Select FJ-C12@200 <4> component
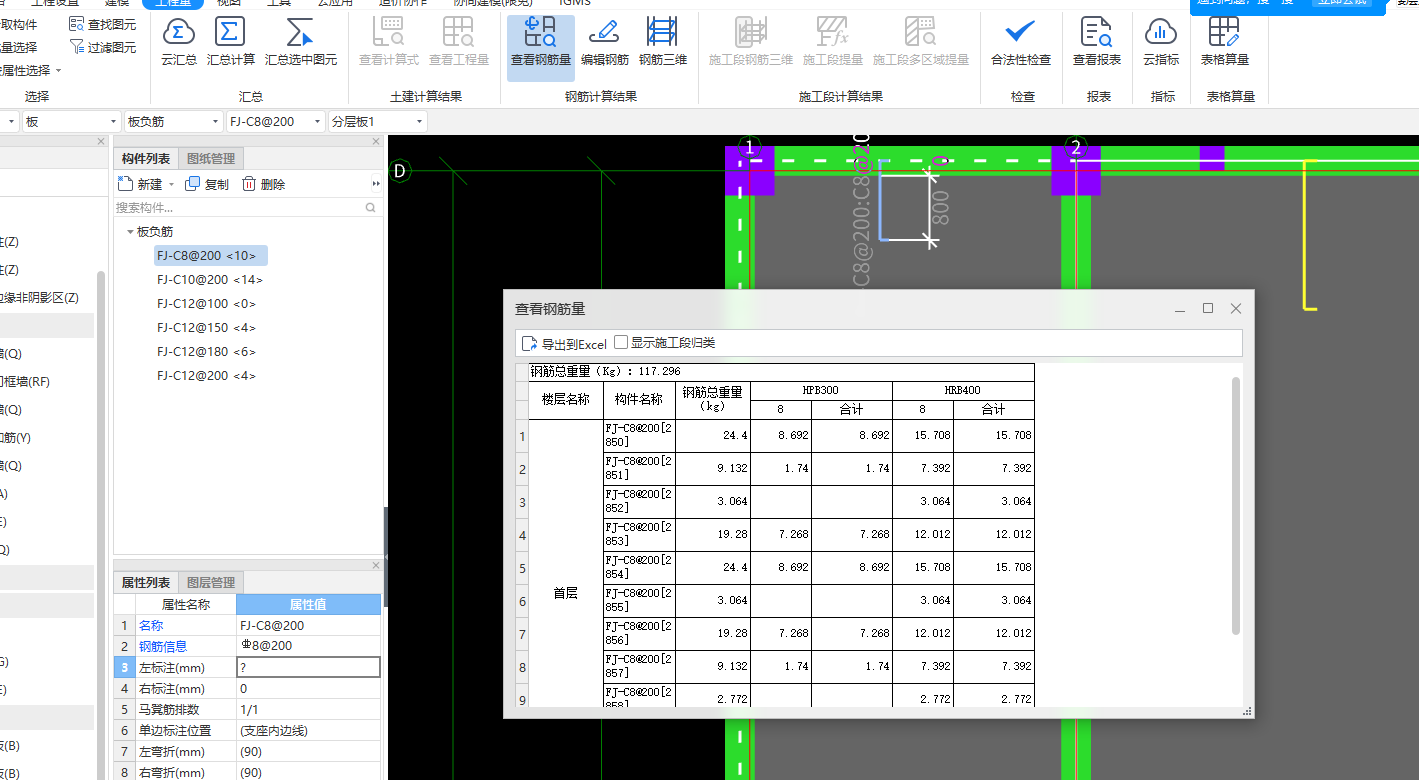This screenshot has width=1419, height=780. point(206,376)
